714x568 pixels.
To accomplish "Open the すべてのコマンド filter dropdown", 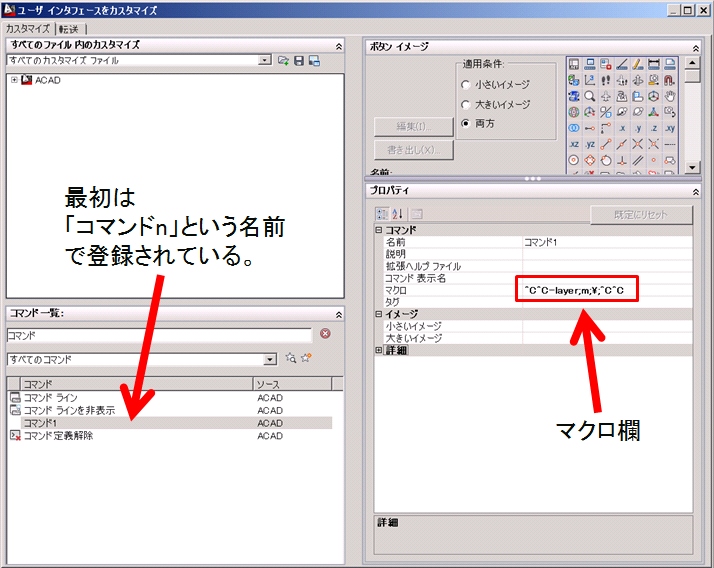I will tap(270, 360).
